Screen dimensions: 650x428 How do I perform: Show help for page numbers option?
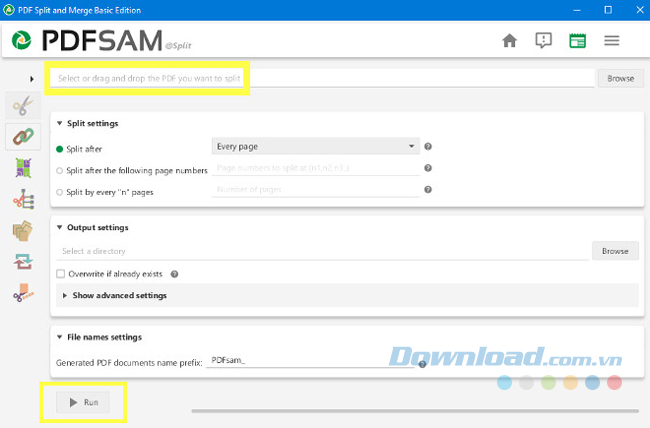tap(428, 168)
